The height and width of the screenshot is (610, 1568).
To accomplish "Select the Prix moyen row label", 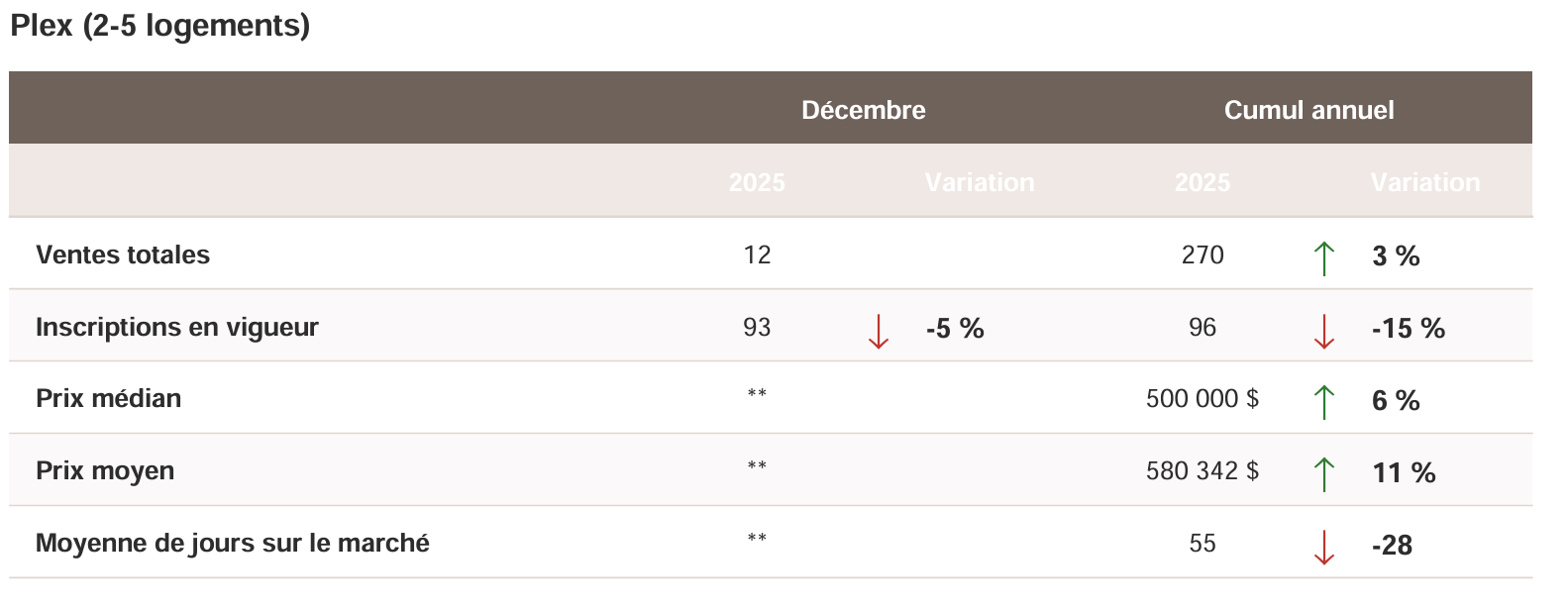I will (x=105, y=470).
